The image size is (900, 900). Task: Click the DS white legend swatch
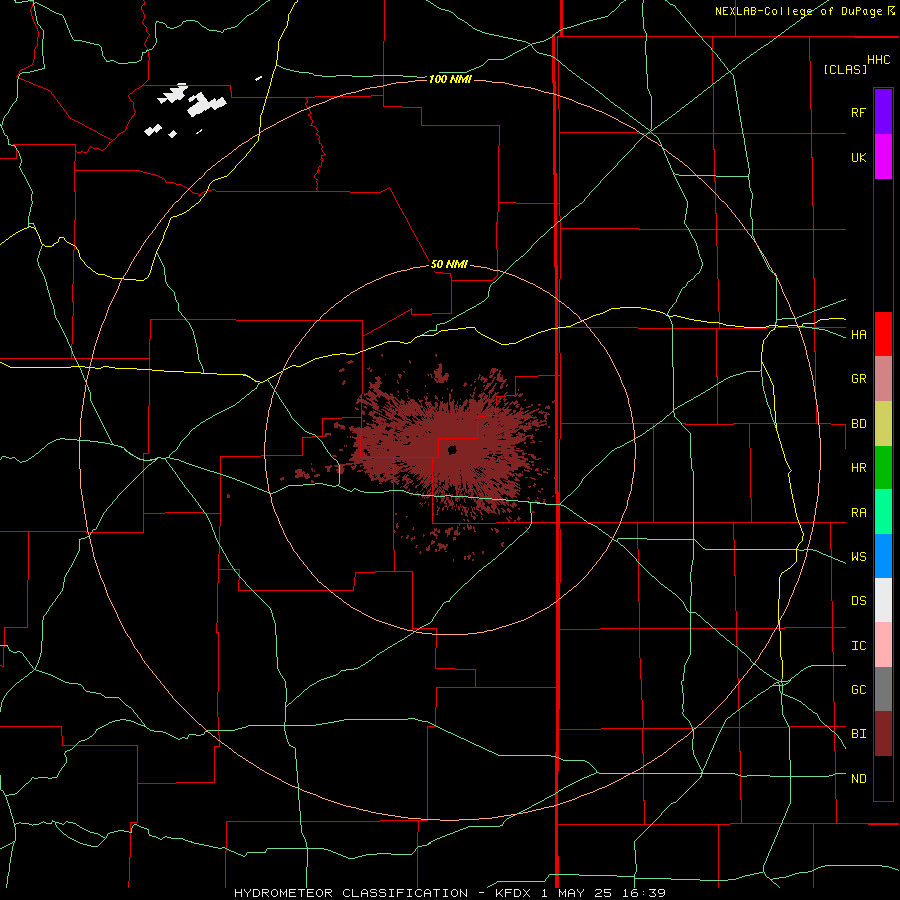883,600
